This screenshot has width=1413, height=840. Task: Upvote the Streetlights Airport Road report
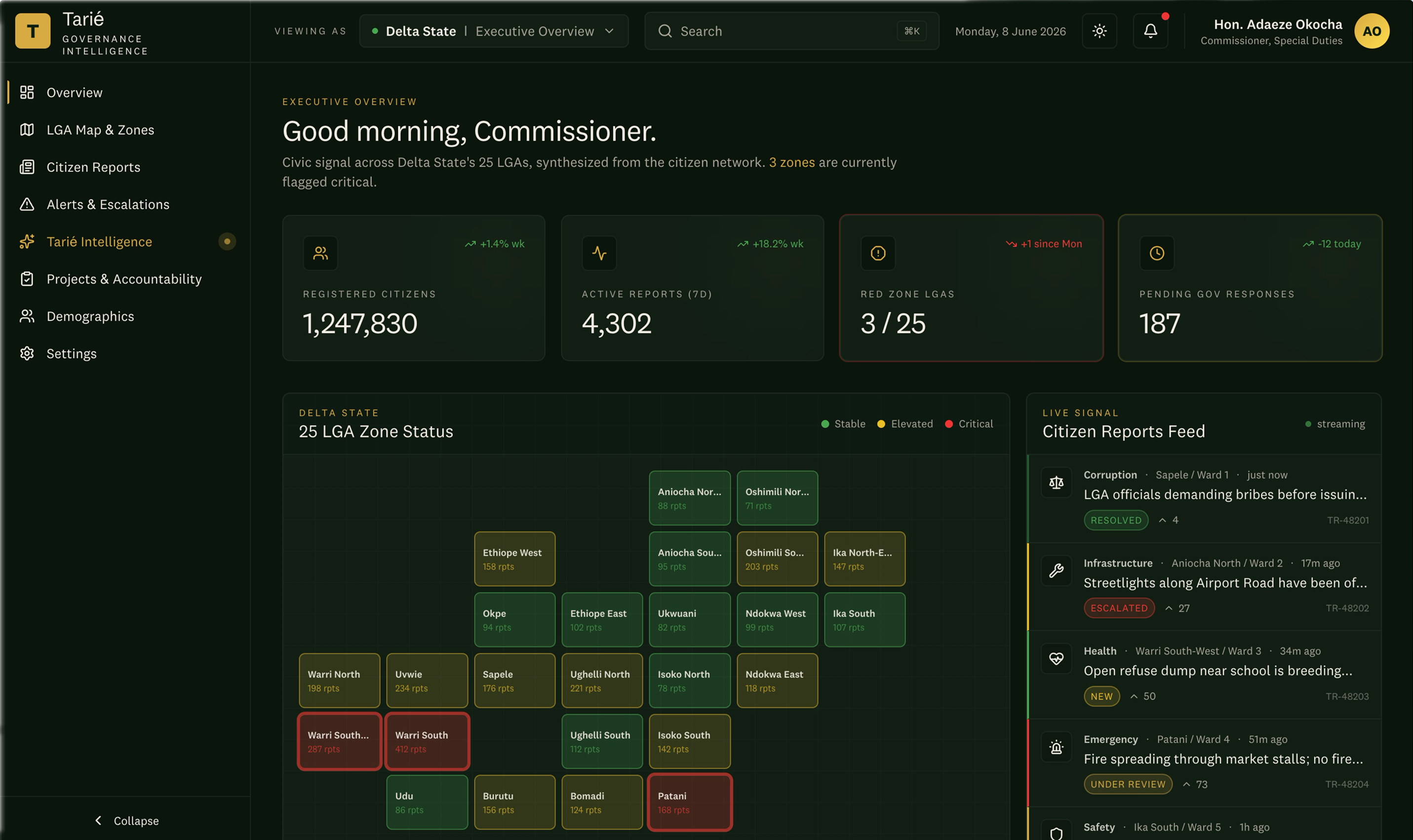[x=1177, y=609]
